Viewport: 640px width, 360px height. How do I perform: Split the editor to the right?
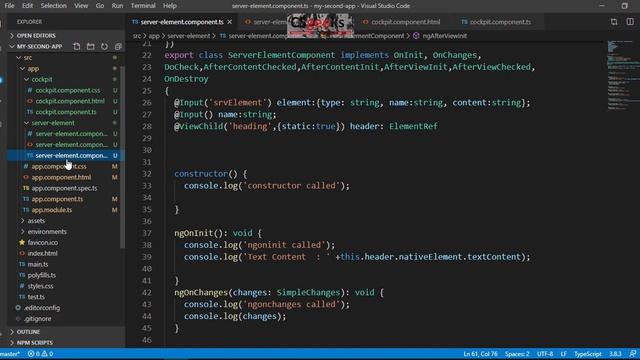[630, 22]
